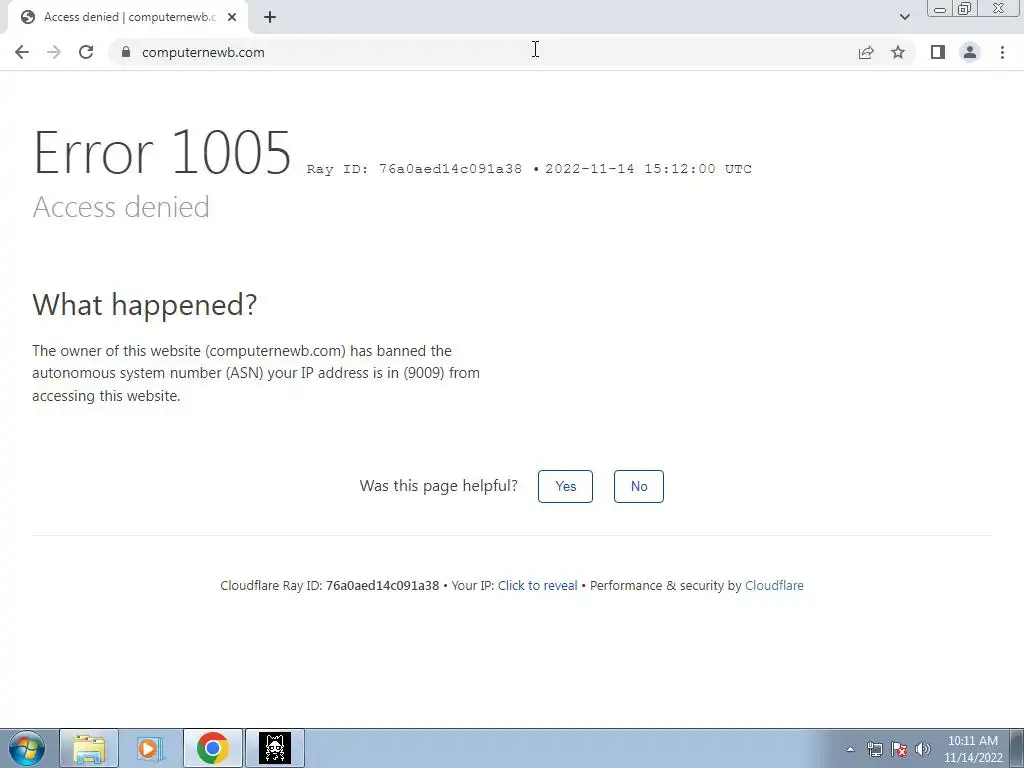This screenshot has width=1024, height=768.
Task: Answer No to page helpful question
Action: pyautogui.click(x=639, y=487)
